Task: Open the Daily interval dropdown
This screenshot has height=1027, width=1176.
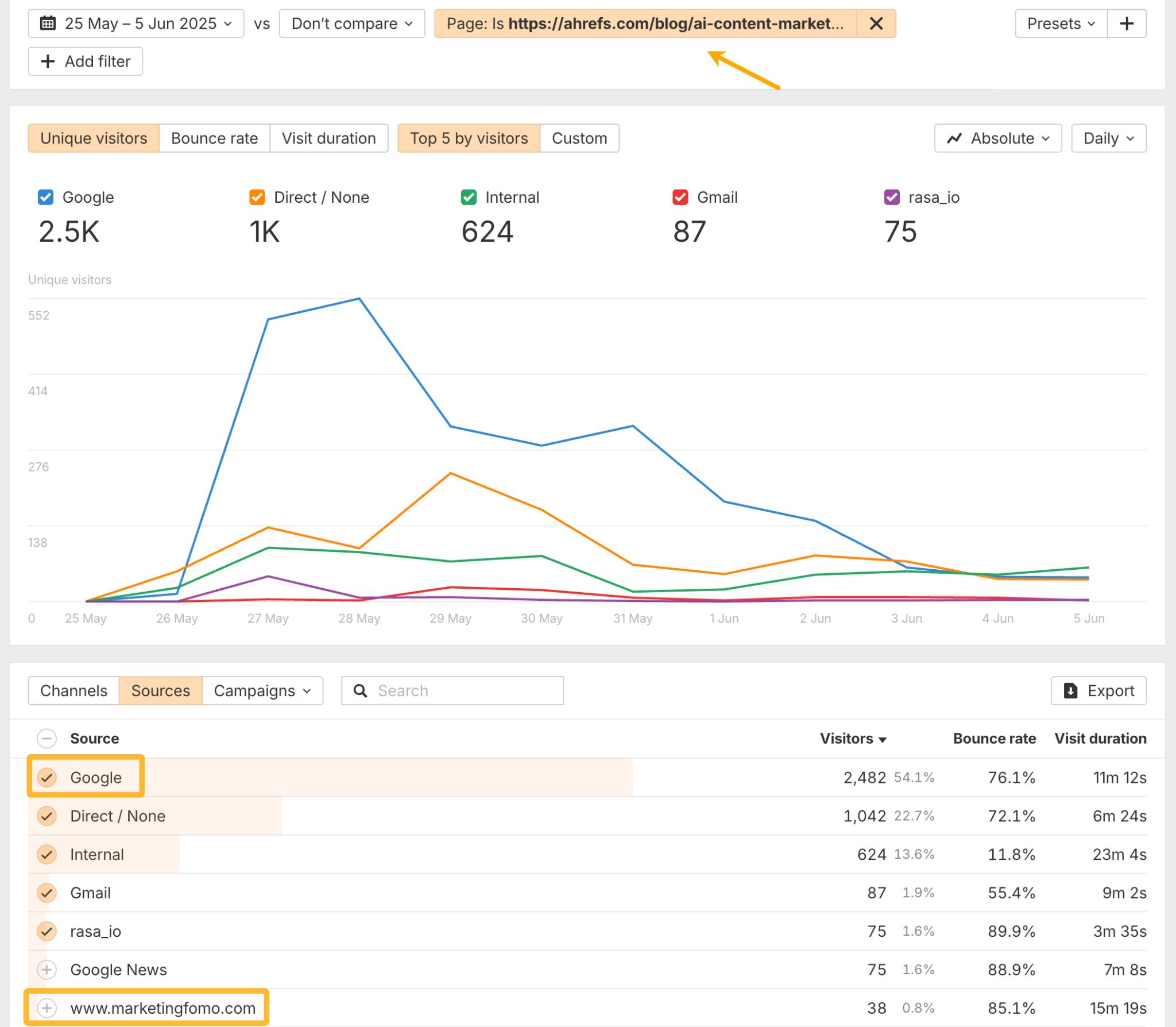Action: pyautogui.click(x=1108, y=138)
